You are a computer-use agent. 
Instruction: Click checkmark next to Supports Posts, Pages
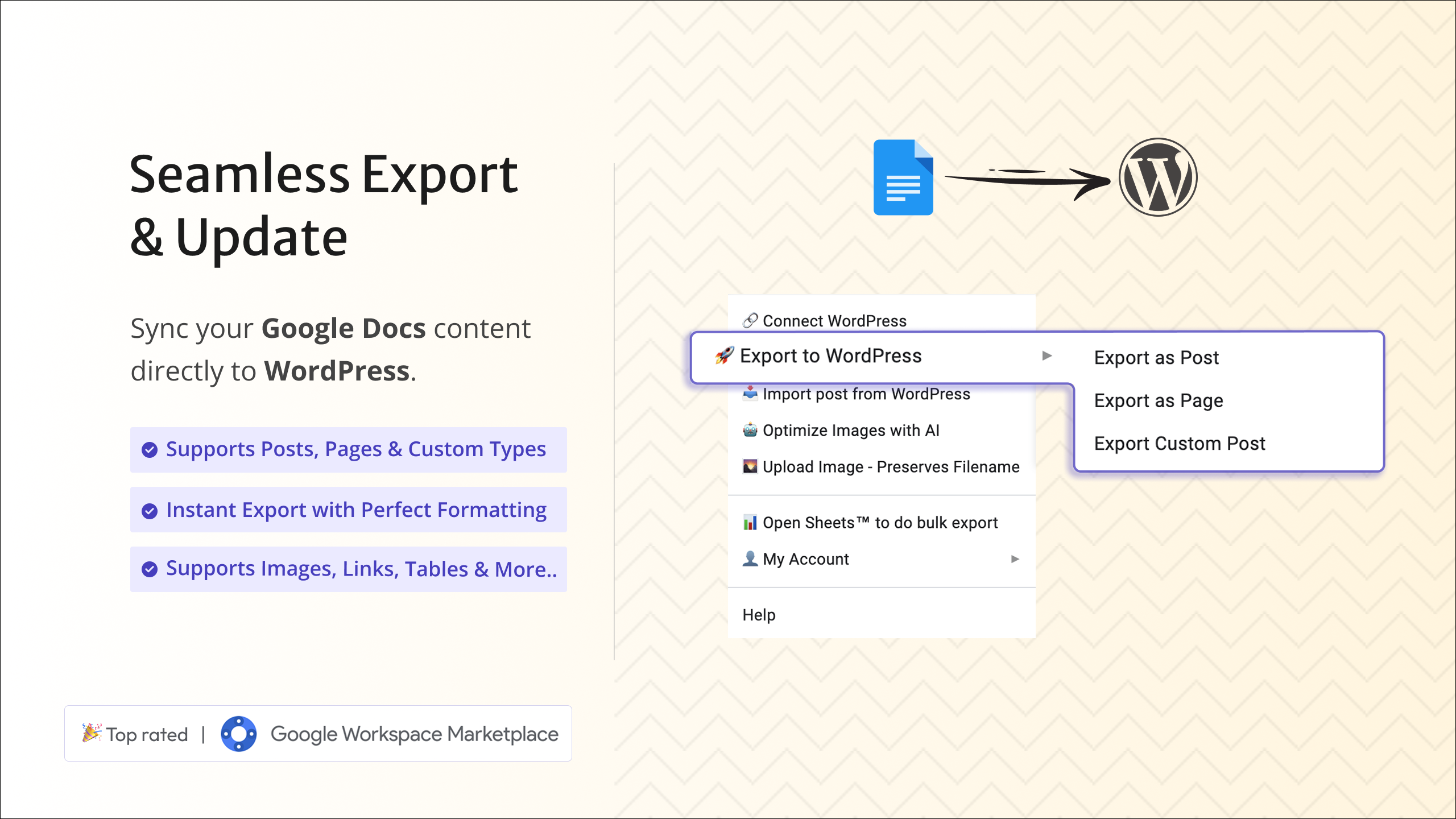[x=150, y=450]
